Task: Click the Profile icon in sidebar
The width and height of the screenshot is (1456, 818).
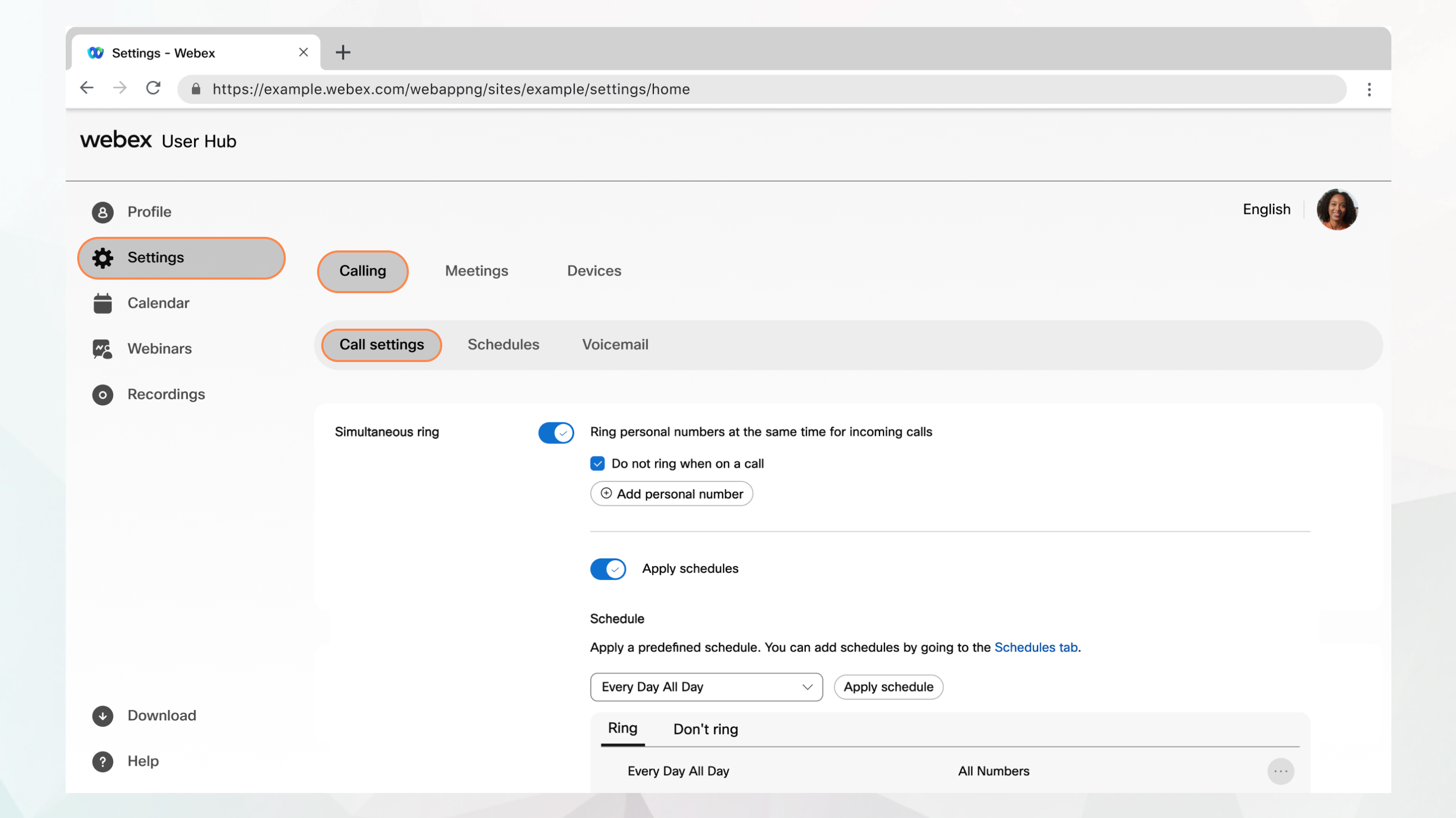Action: click(x=101, y=211)
